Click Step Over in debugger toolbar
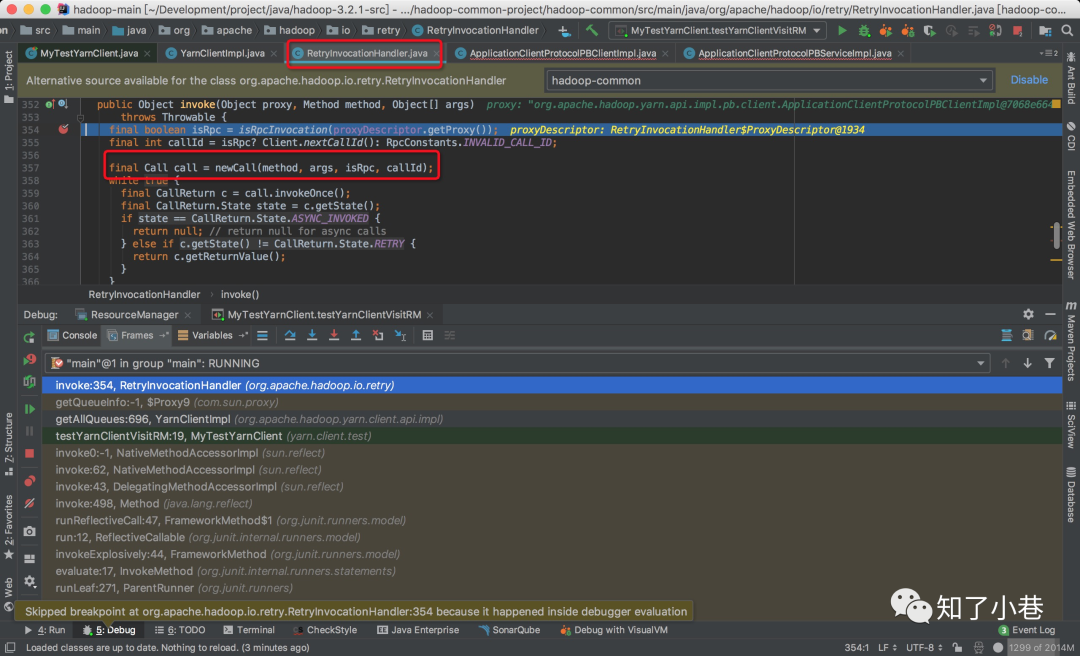 point(290,336)
